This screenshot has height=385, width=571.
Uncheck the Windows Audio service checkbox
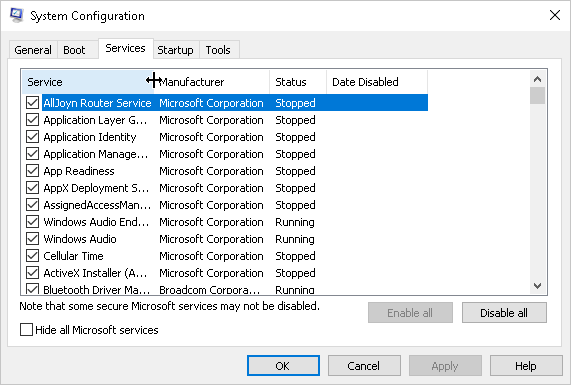(x=32, y=239)
